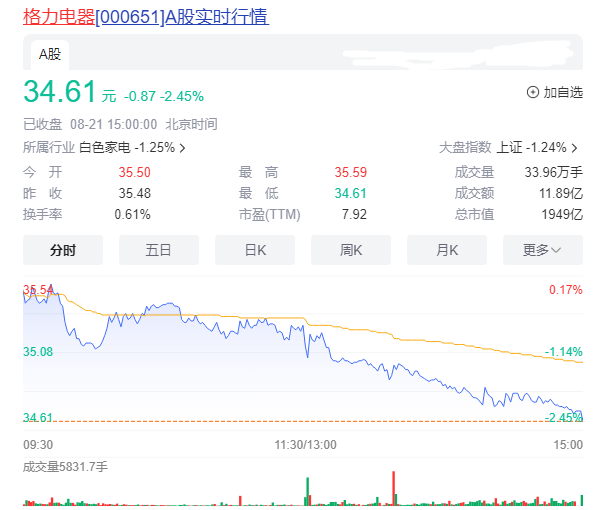Click the 昨收 value 35.48
The image size is (598, 510).
134,193
